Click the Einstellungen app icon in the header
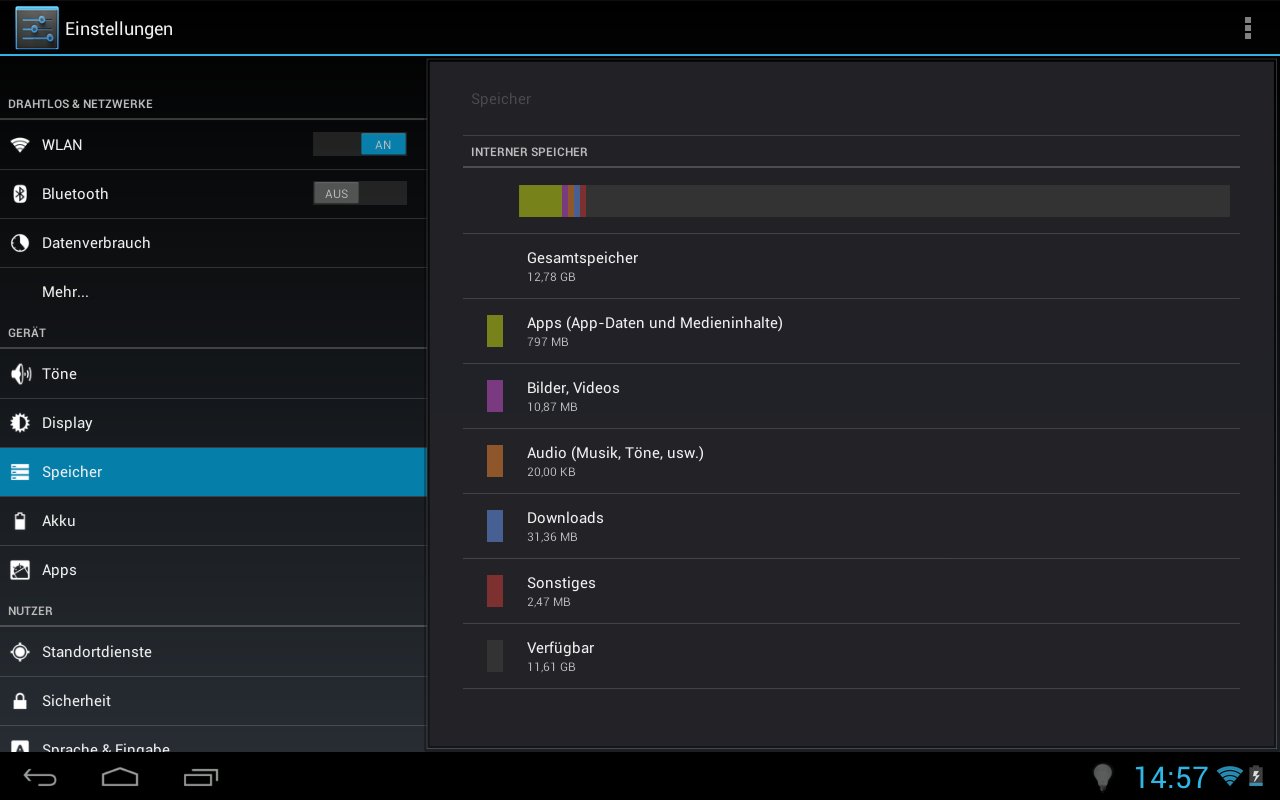This screenshot has height=800, width=1280. tap(36, 28)
